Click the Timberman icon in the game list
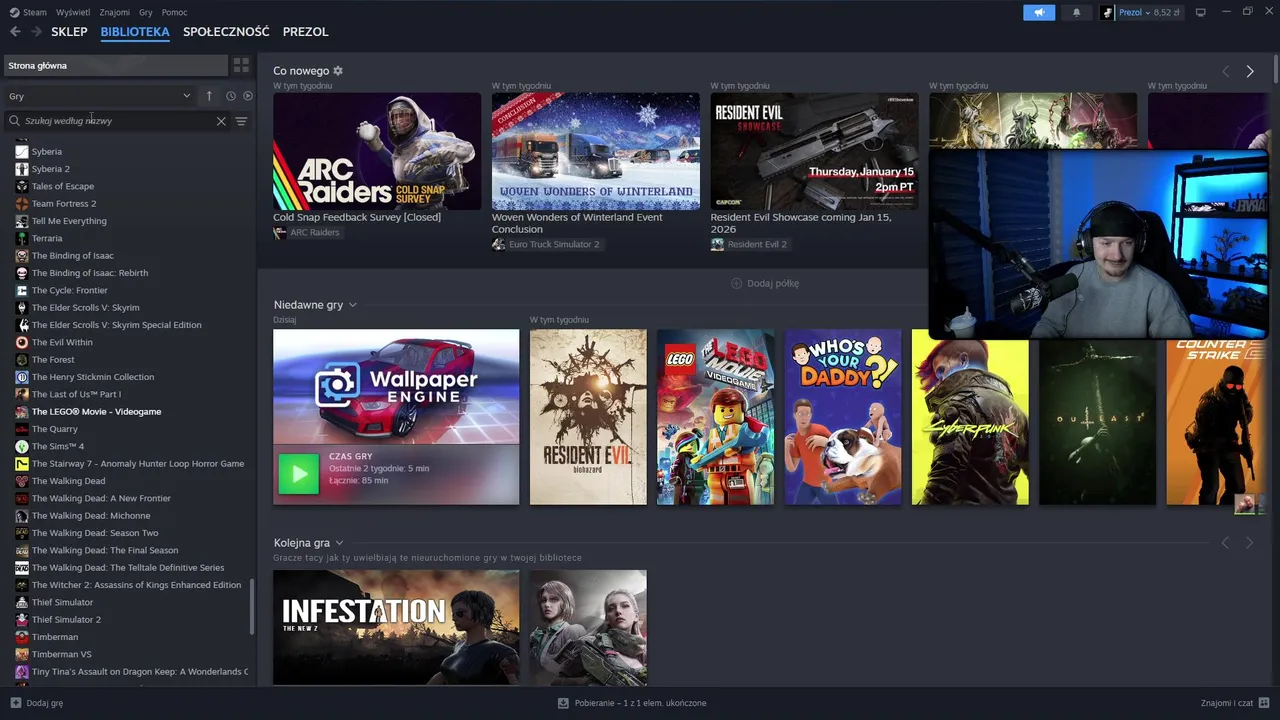The width and height of the screenshot is (1280, 720). [x=22, y=637]
